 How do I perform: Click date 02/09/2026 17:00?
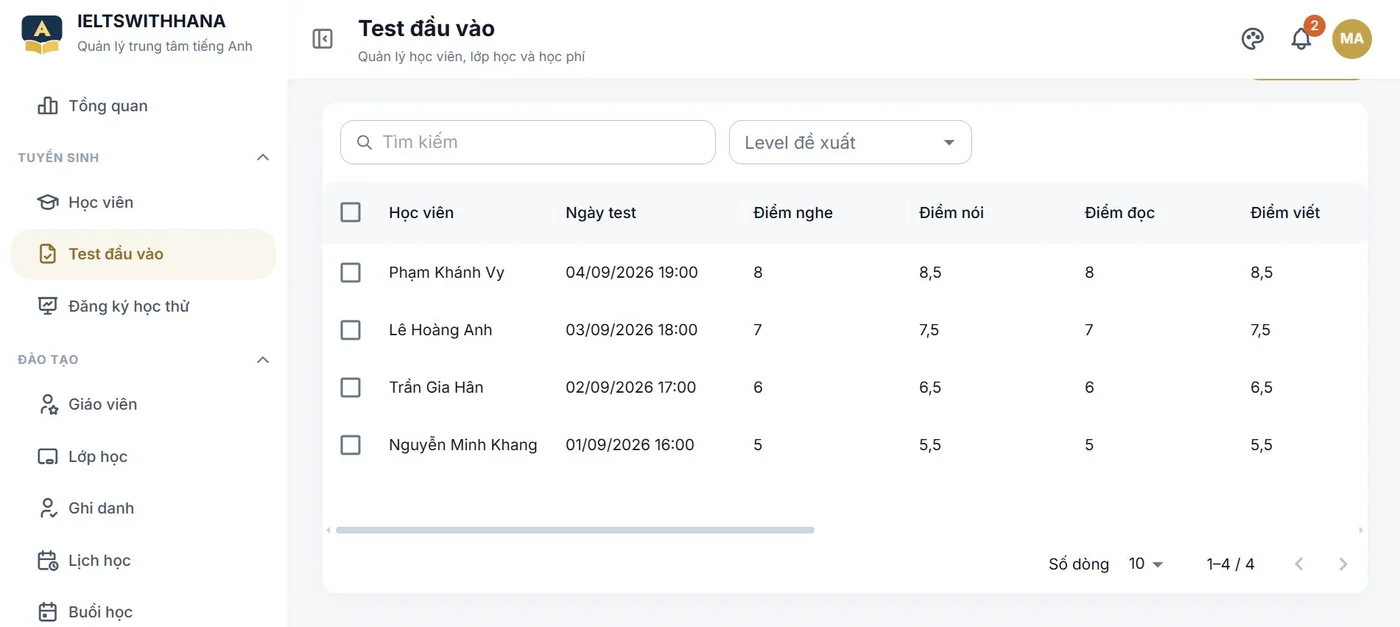[x=631, y=387]
